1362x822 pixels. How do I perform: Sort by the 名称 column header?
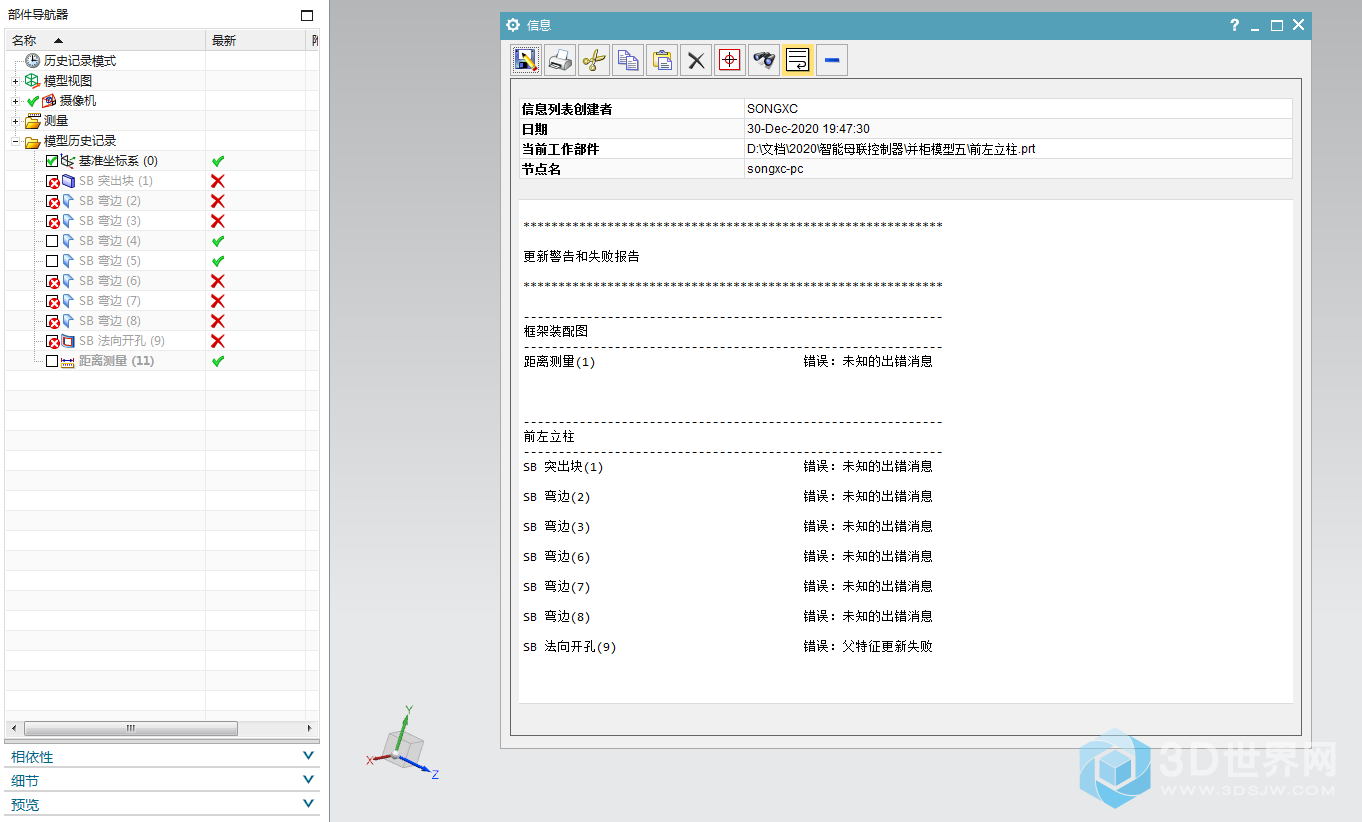105,40
